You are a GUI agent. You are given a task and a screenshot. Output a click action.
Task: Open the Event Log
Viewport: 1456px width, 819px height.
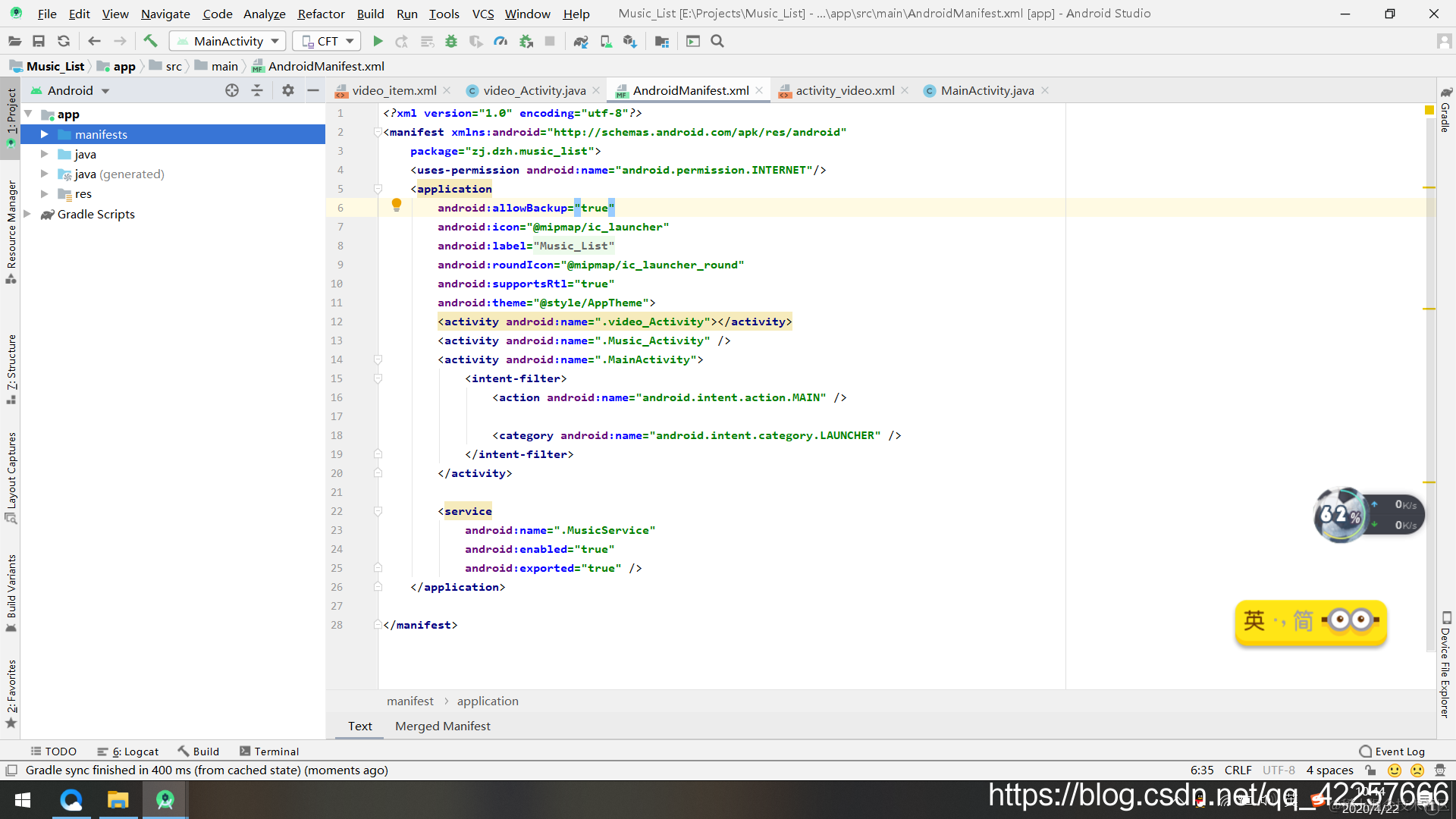(x=1392, y=751)
